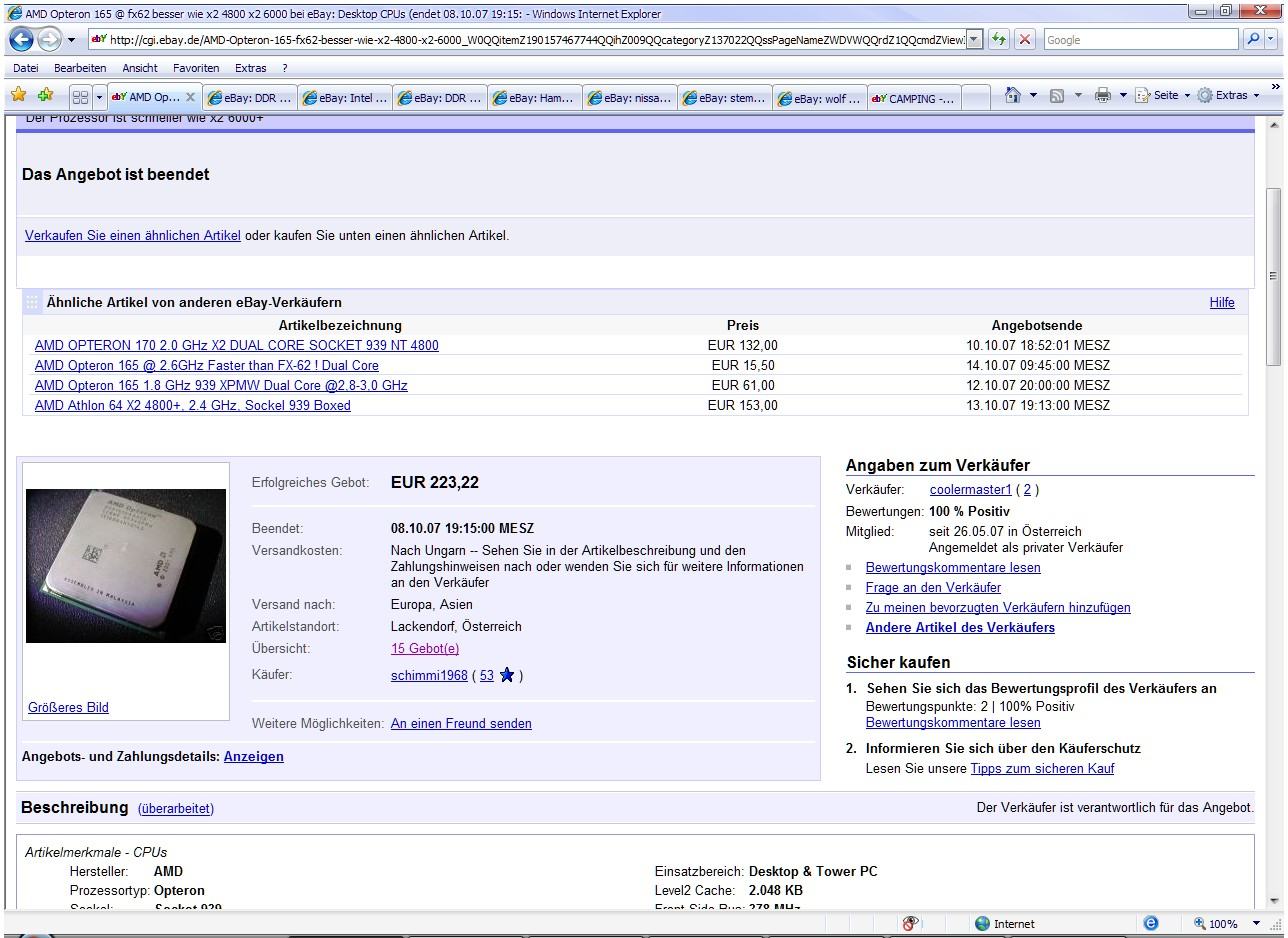The width and height of the screenshot is (1288, 938).
Task: Open the Extras menu in menu bar
Action: [x=251, y=68]
